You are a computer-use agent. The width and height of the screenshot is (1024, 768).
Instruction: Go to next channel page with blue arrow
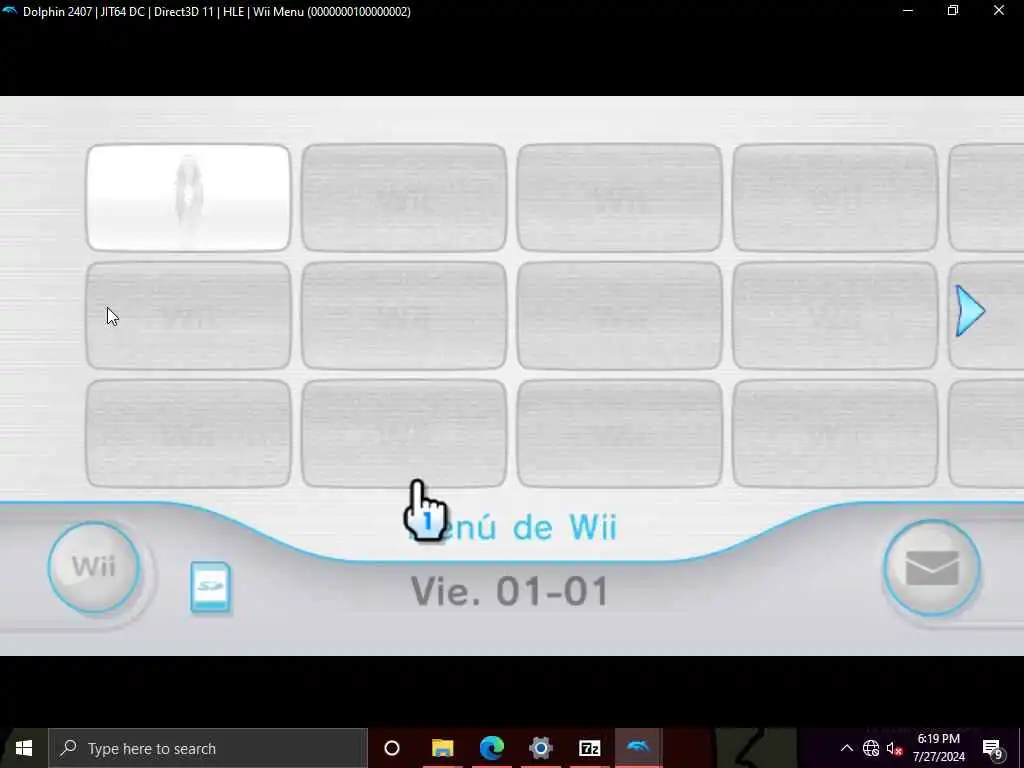(970, 311)
